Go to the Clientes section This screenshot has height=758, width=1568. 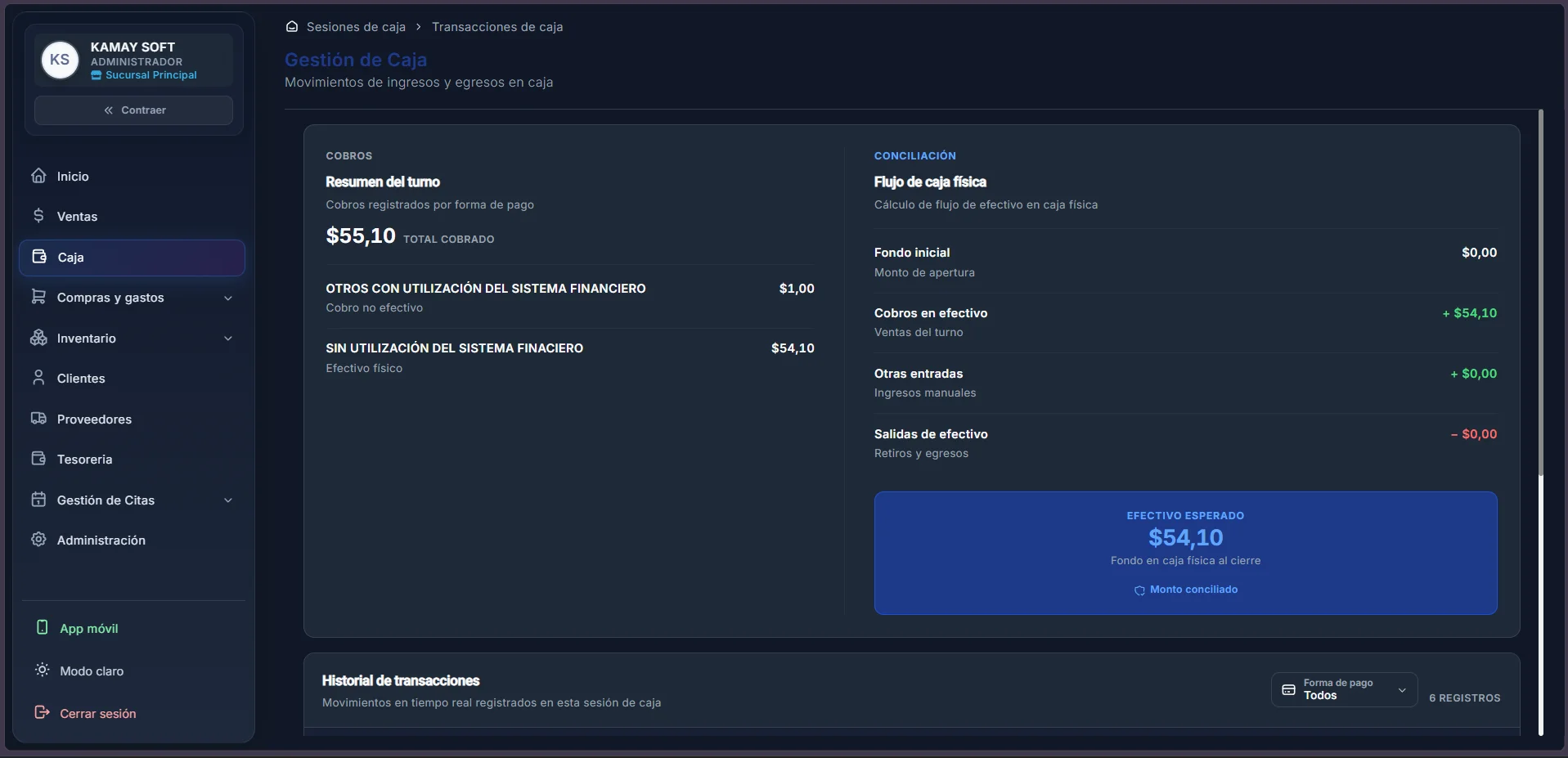point(132,379)
